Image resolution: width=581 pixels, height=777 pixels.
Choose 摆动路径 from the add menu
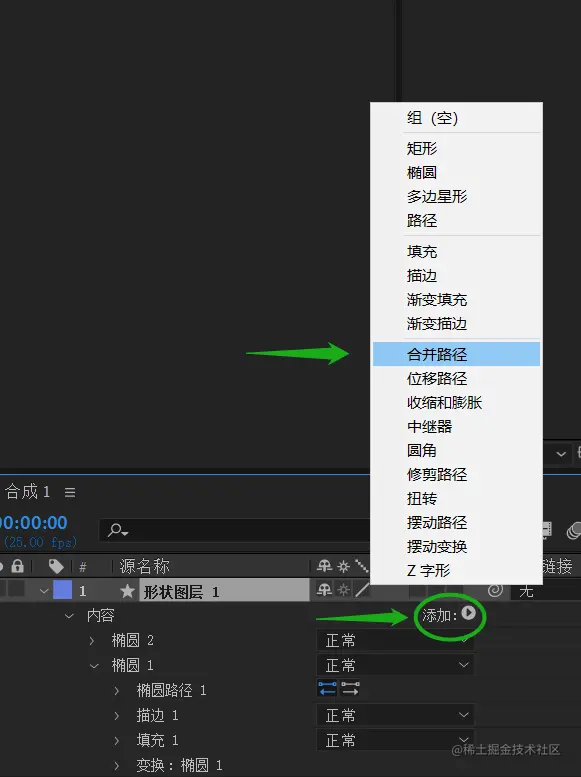click(x=456, y=522)
